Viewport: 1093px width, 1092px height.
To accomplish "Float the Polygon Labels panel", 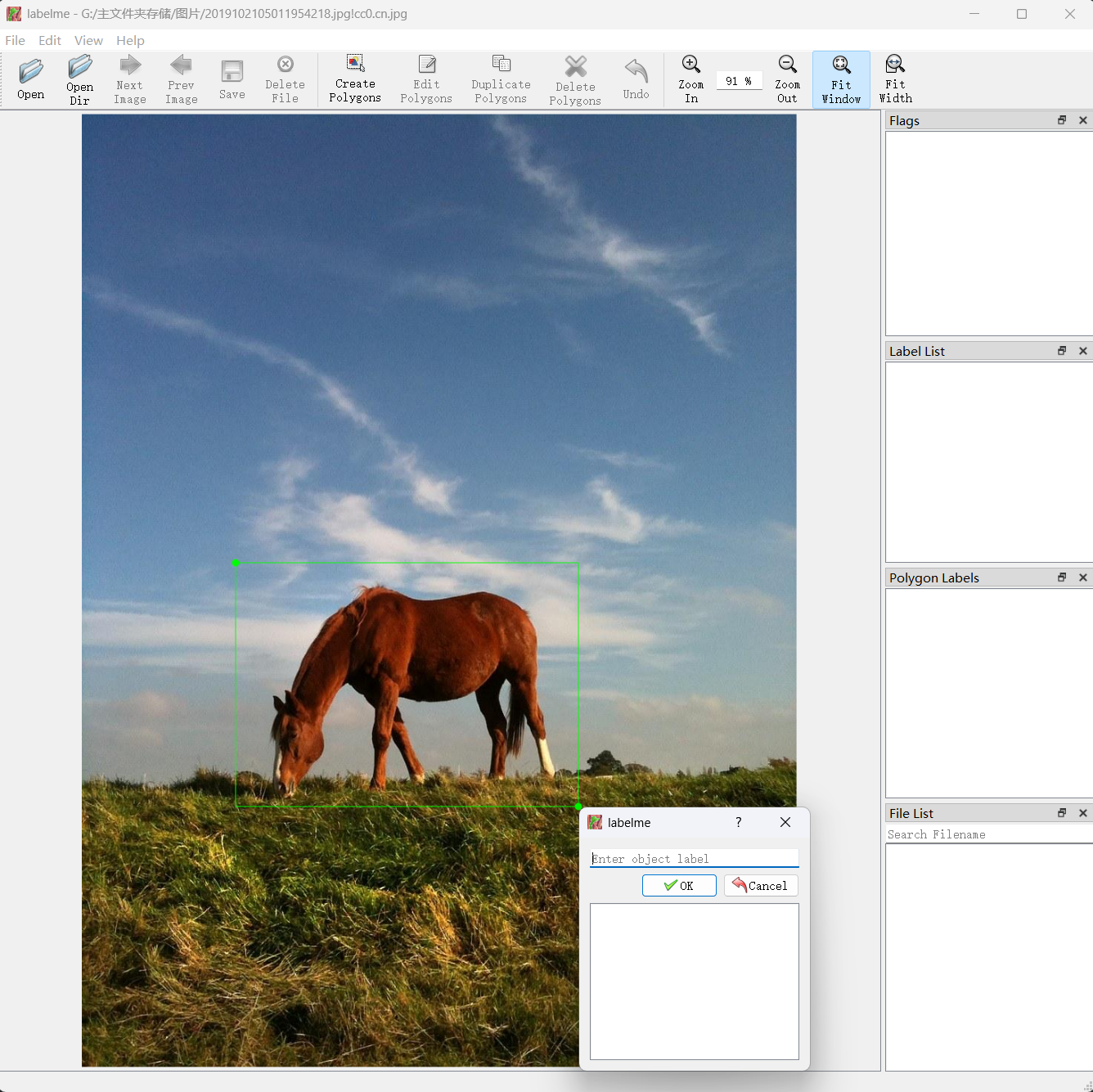I will 1062,577.
